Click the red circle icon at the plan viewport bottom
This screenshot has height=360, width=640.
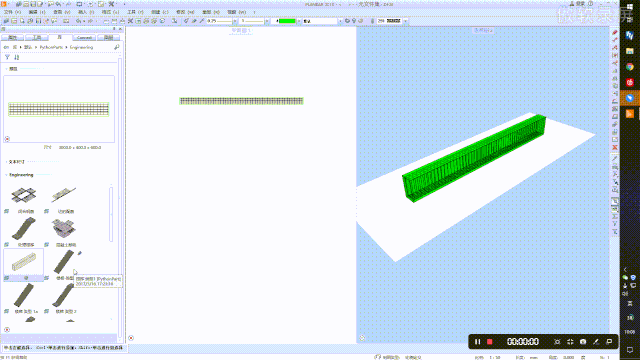tap(131, 338)
